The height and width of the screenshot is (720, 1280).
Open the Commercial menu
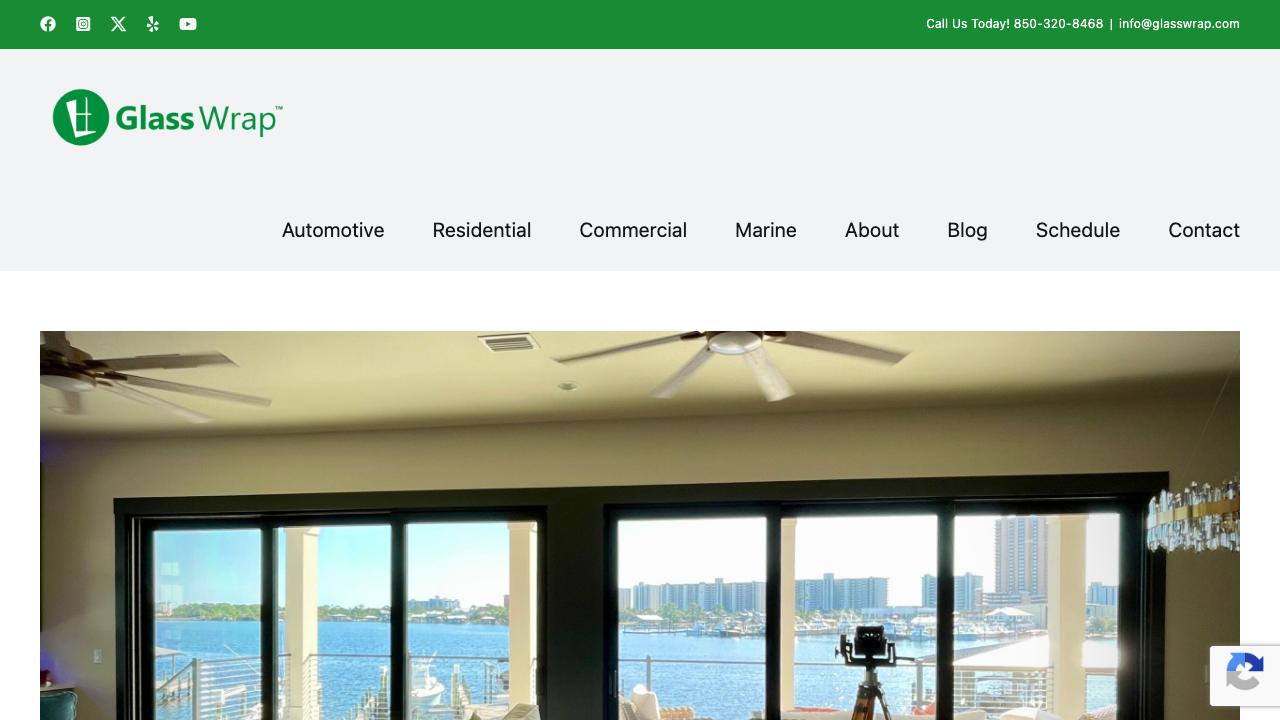pyautogui.click(x=633, y=230)
